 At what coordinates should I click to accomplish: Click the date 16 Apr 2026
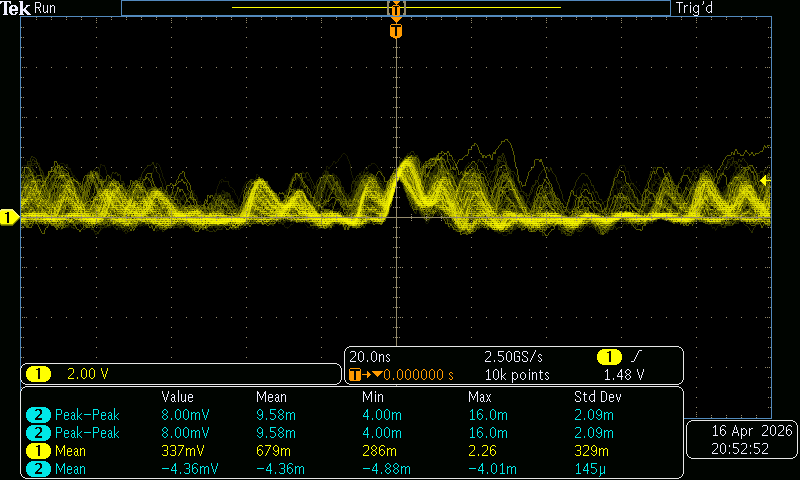(752, 431)
